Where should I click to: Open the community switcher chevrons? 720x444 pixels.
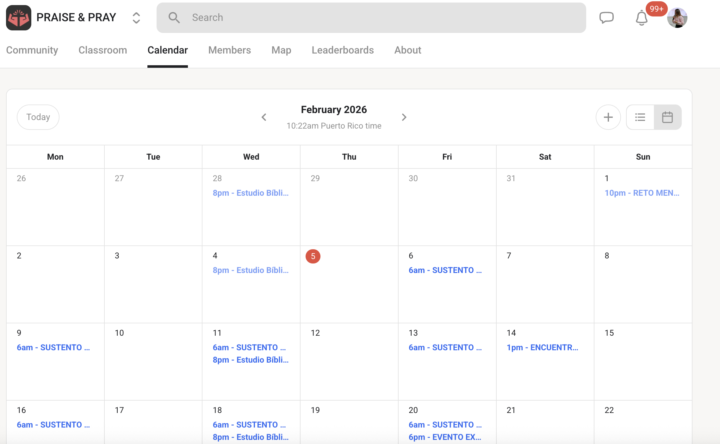click(136, 18)
